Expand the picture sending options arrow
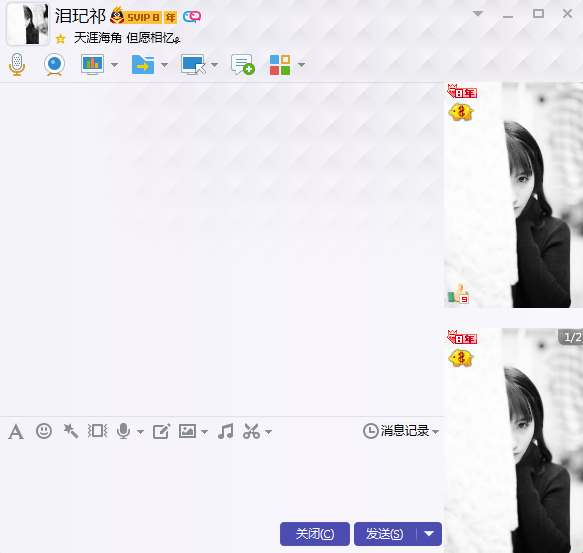Image resolution: width=583 pixels, height=553 pixels. 204,432
